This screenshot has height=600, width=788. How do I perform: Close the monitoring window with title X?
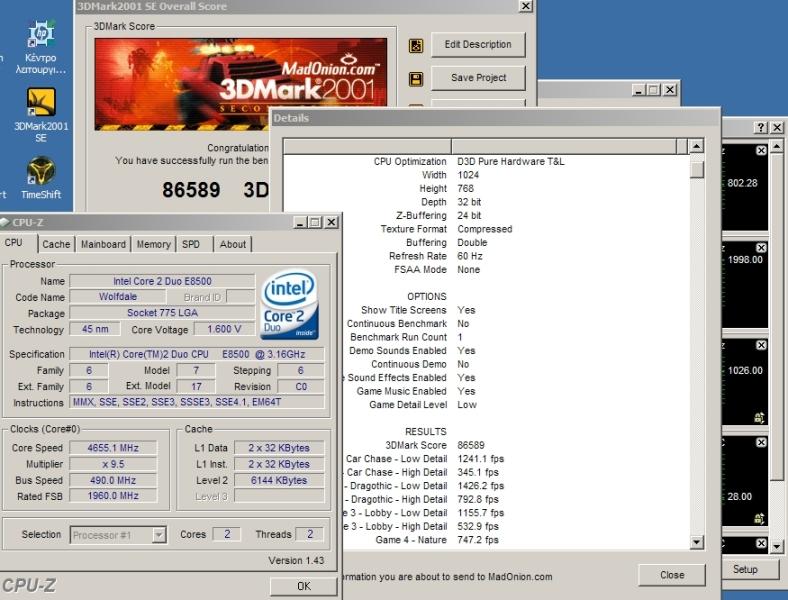[x=777, y=128]
